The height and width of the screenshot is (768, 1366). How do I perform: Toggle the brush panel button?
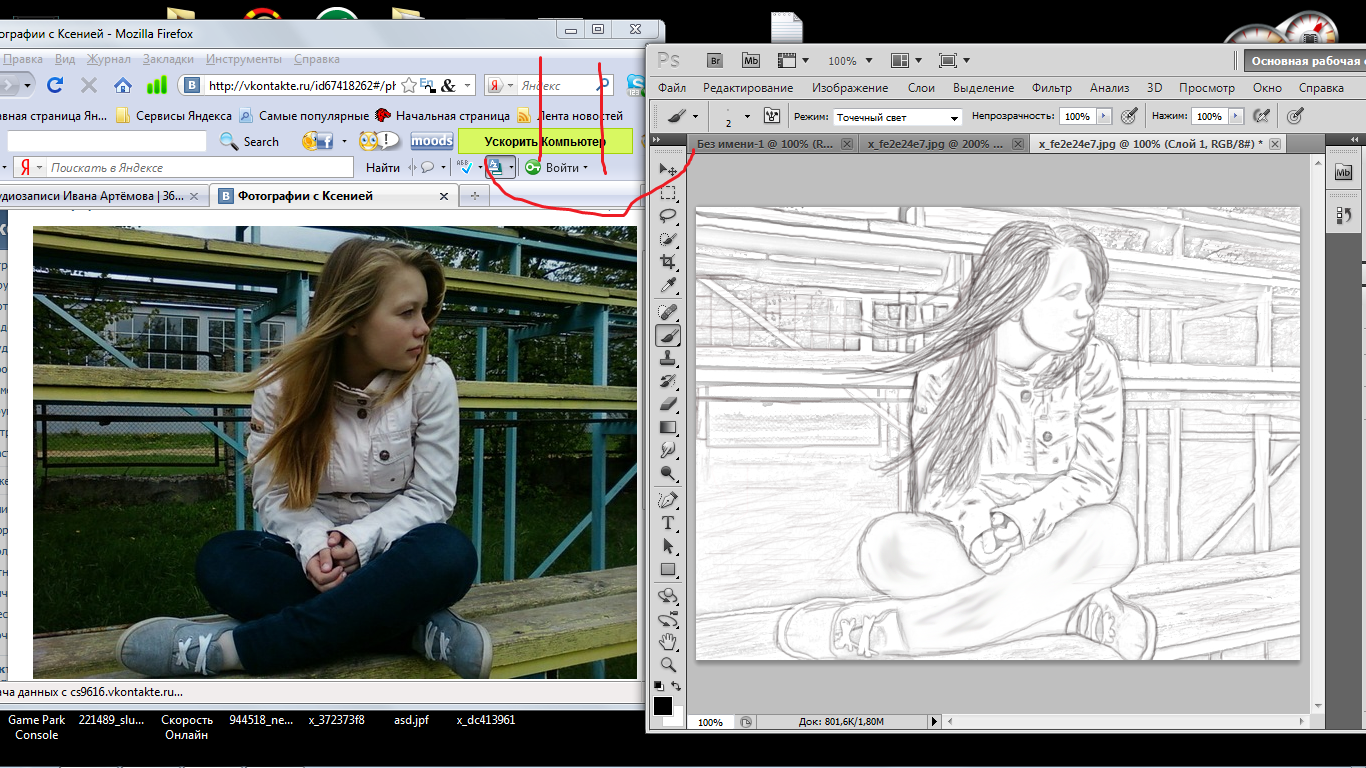pos(771,116)
